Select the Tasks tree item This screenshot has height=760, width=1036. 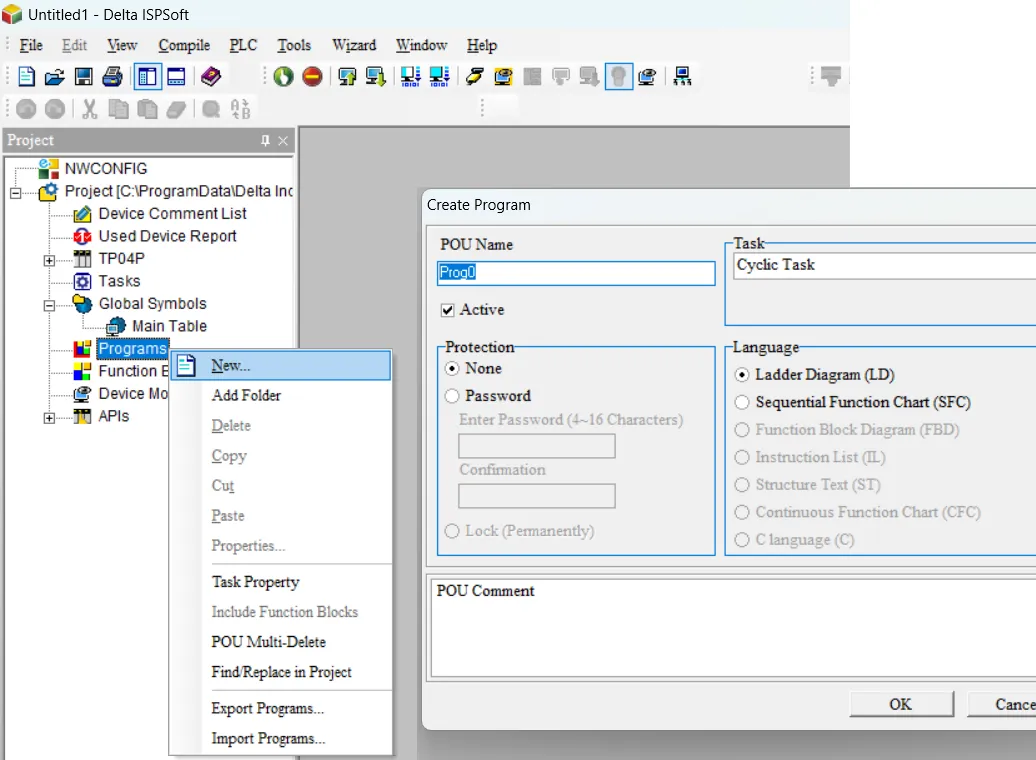pos(119,281)
